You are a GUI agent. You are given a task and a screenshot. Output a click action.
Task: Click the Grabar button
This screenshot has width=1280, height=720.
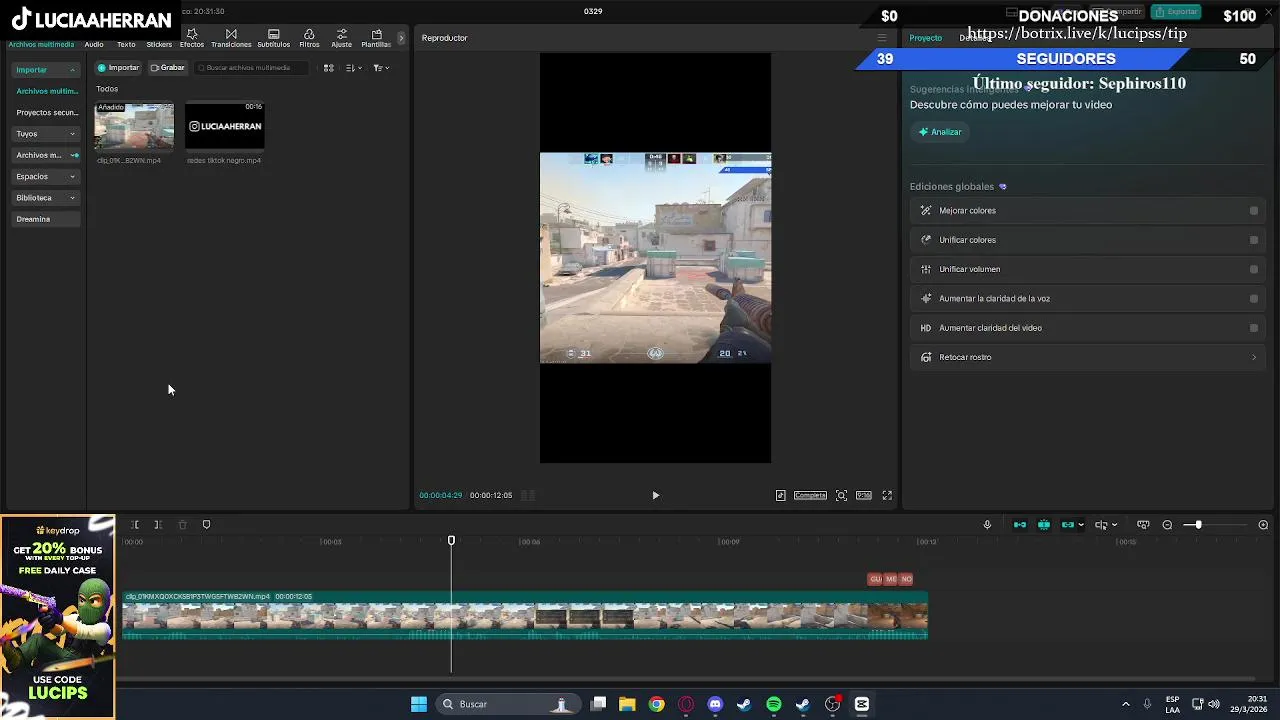pyautogui.click(x=167, y=68)
